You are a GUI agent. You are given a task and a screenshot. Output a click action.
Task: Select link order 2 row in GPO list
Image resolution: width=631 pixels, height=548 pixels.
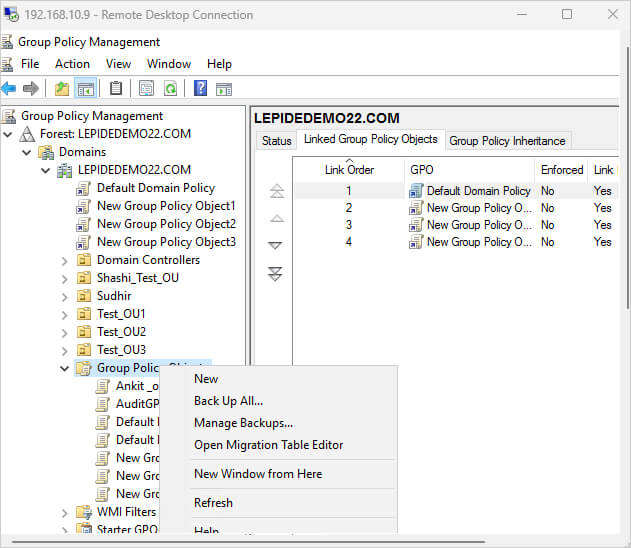click(456, 208)
